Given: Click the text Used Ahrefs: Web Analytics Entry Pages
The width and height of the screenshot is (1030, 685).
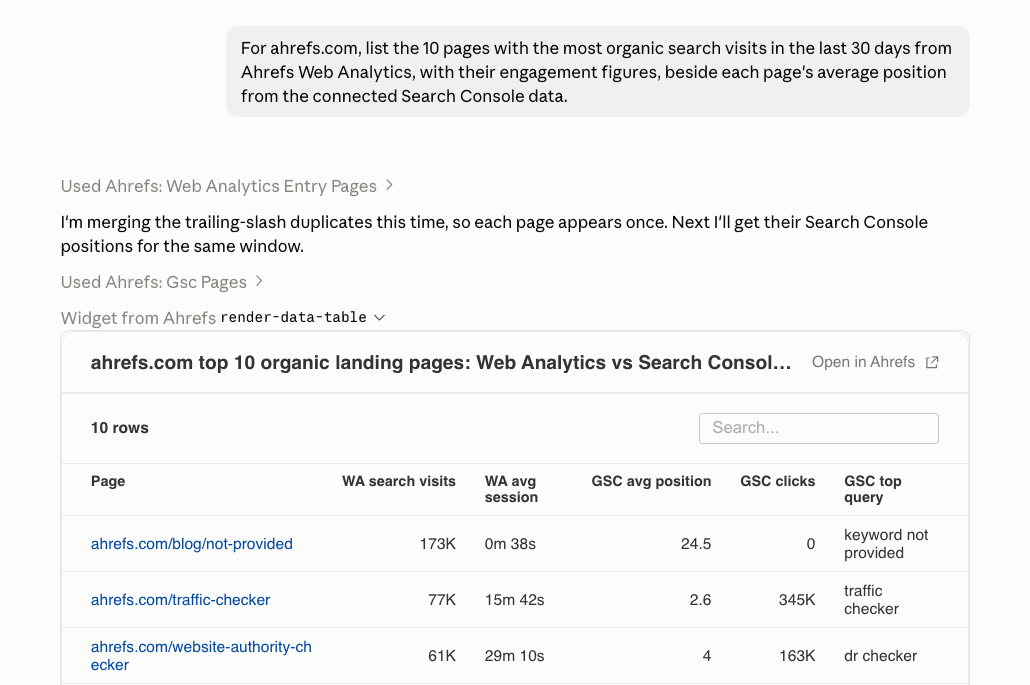Looking at the screenshot, I should point(219,186).
